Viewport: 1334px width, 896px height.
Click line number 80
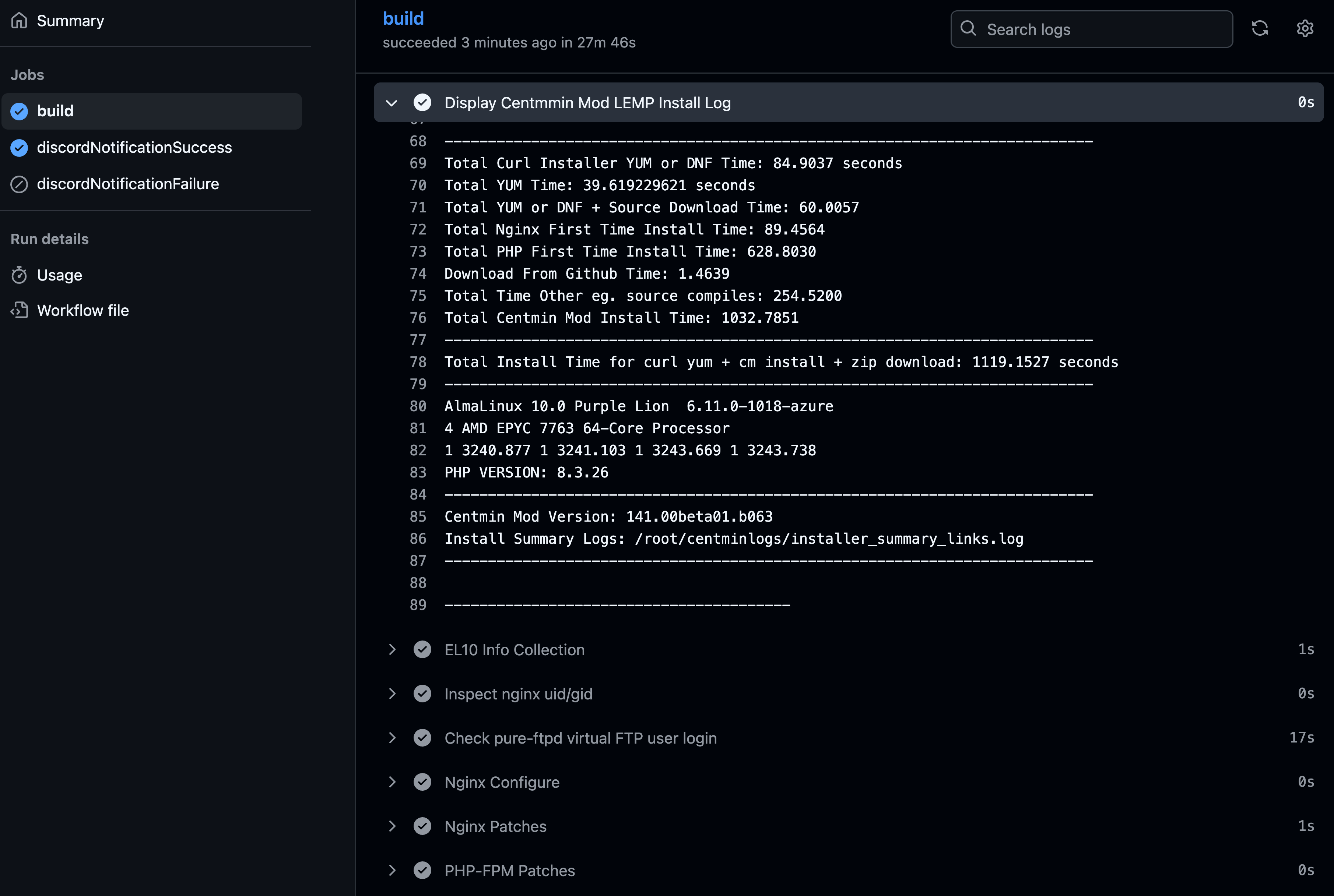(x=418, y=406)
